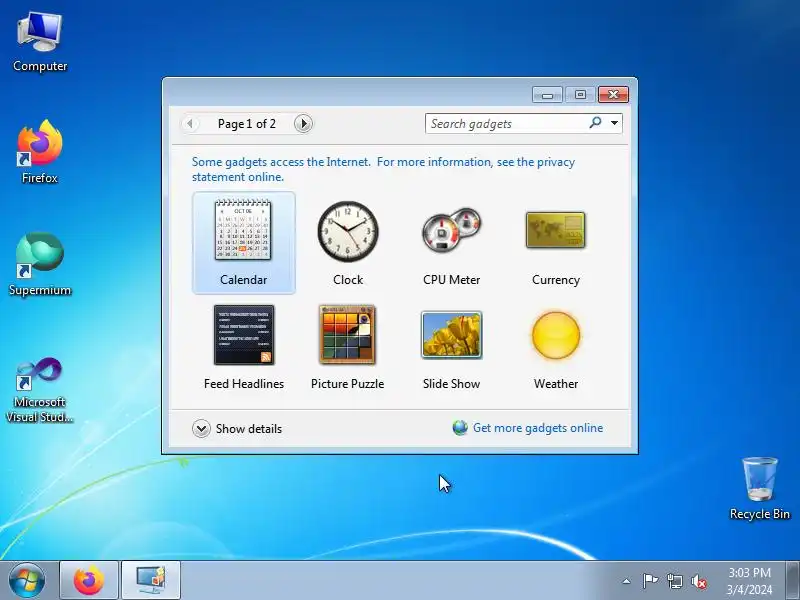
Task: Select Microsoft Visual Studio shortcut
Action: click(x=40, y=390)
